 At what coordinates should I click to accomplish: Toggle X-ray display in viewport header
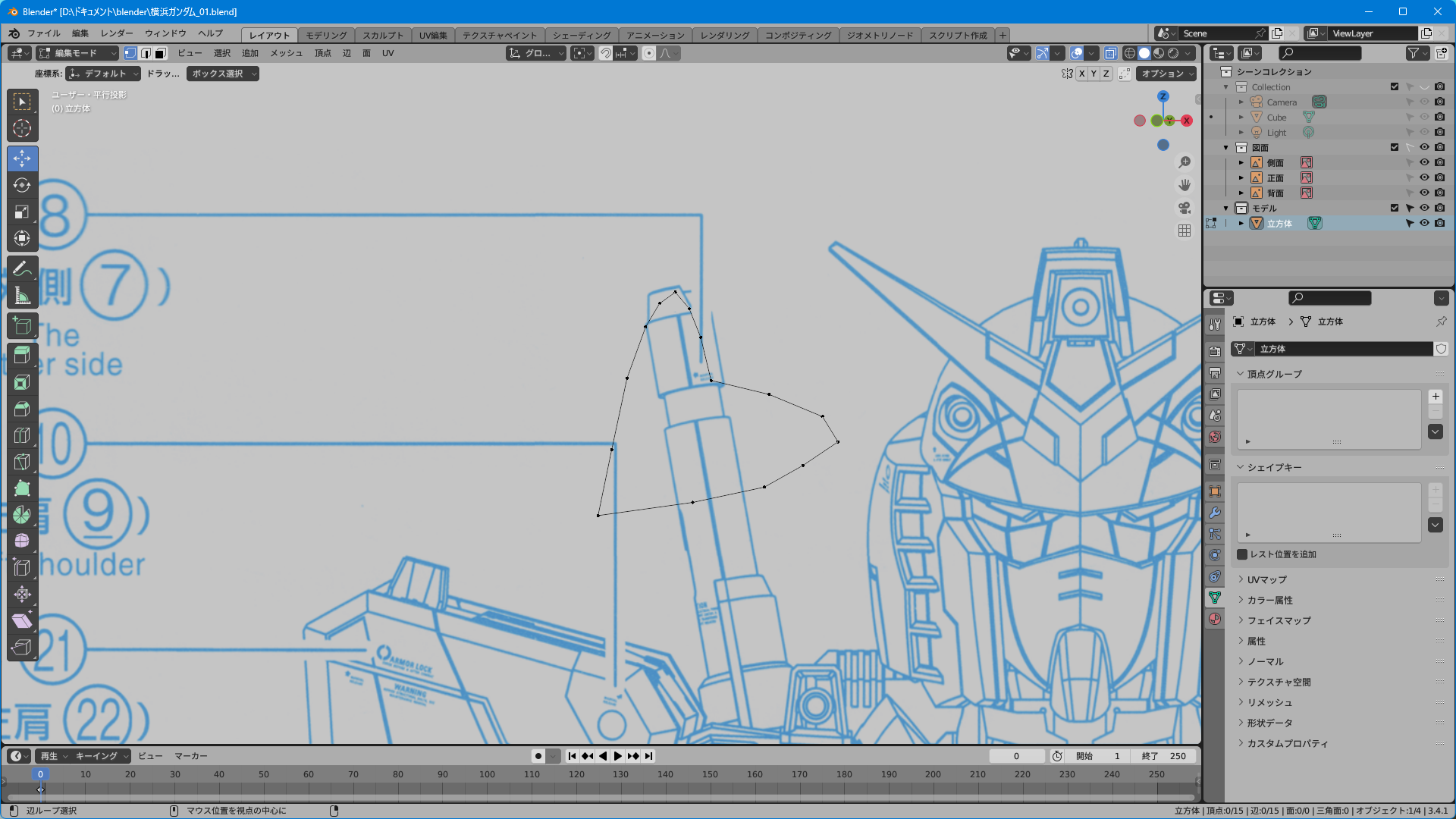coord(1111,53)
